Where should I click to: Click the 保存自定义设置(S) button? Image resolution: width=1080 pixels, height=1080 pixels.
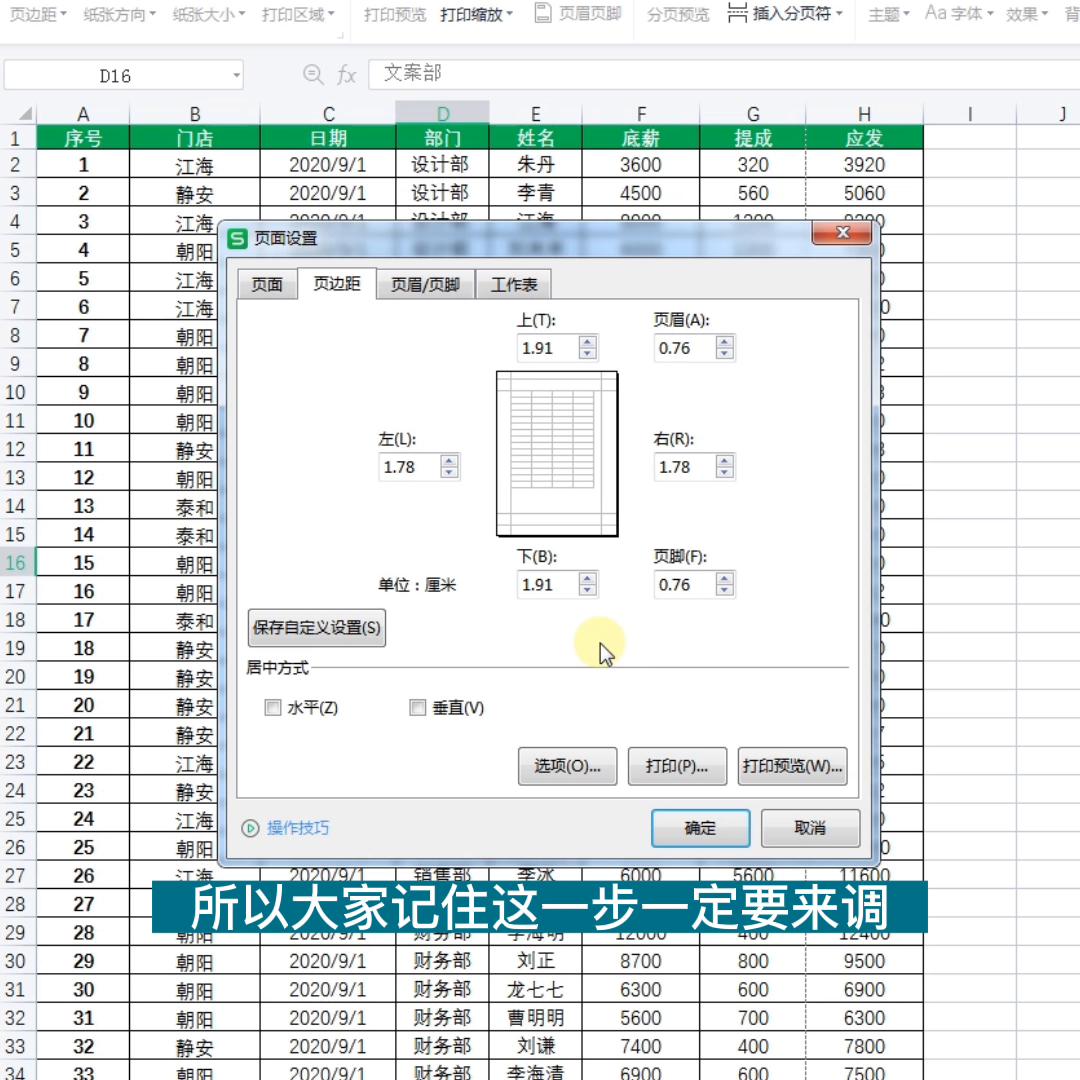tap(317, 628)
